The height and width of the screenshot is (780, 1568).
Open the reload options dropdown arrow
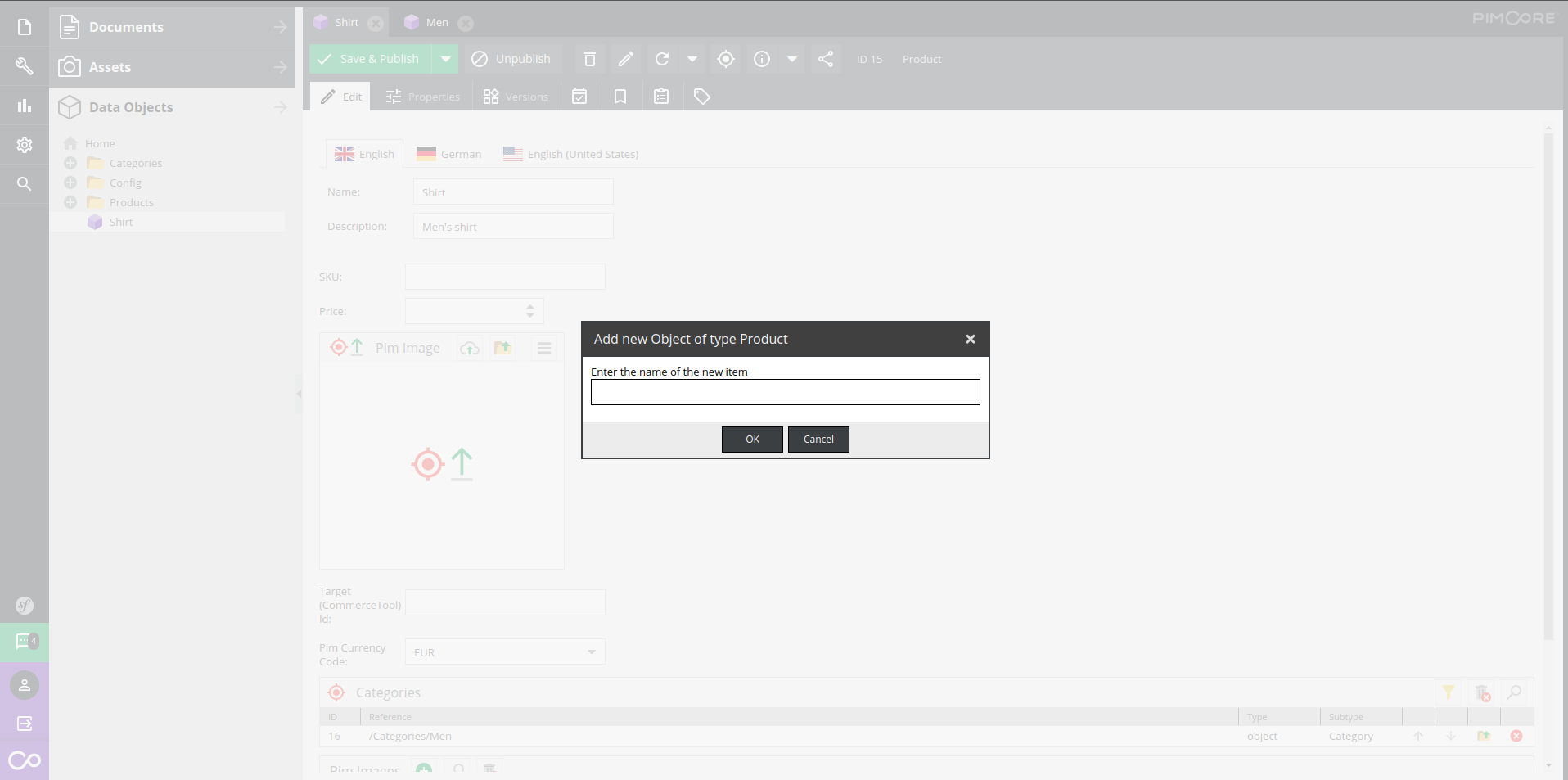tap(692, 59)
